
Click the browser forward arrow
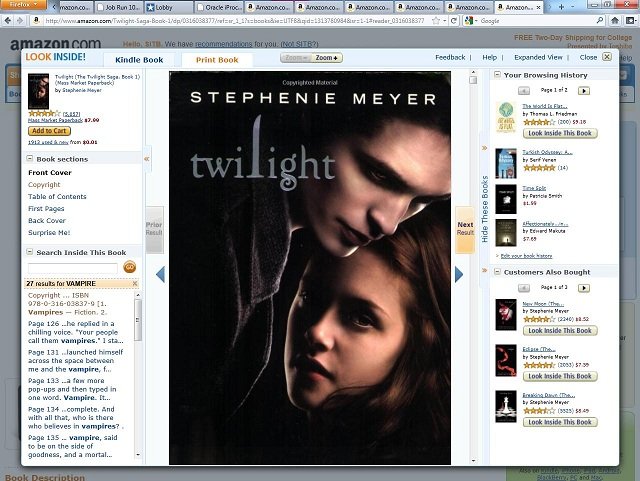pyautogui.click(x=20, y=20)
